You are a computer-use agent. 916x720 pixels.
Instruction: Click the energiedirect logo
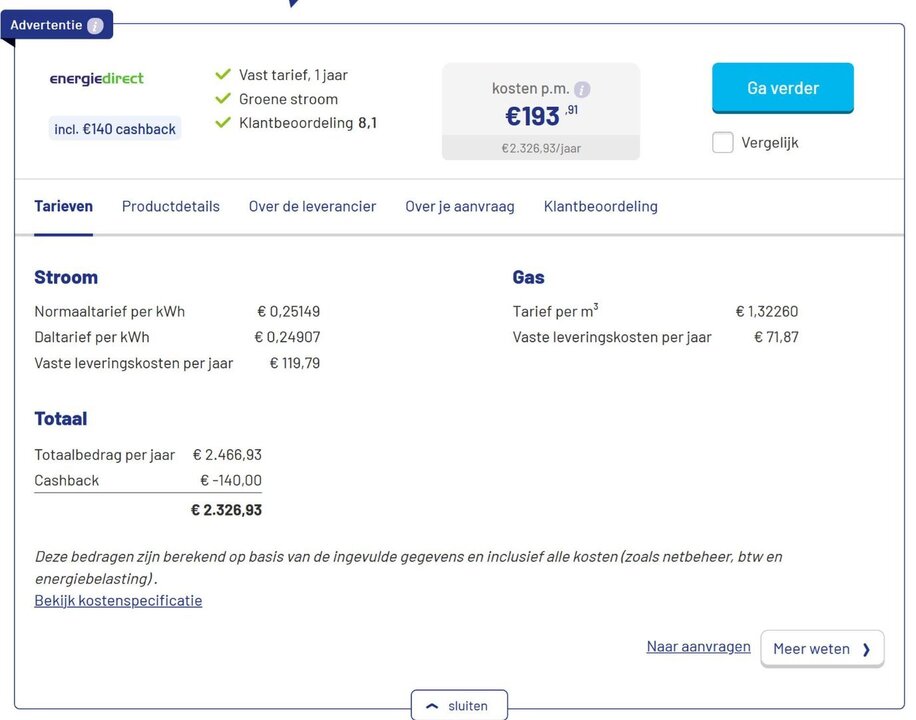pos(96,78)
